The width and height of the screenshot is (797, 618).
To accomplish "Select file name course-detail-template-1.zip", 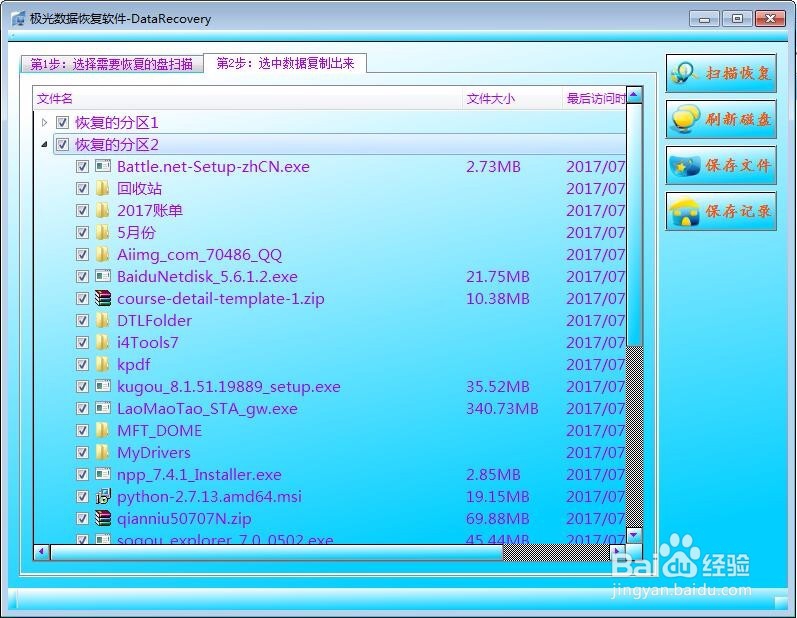I will (x=221, y=298).
